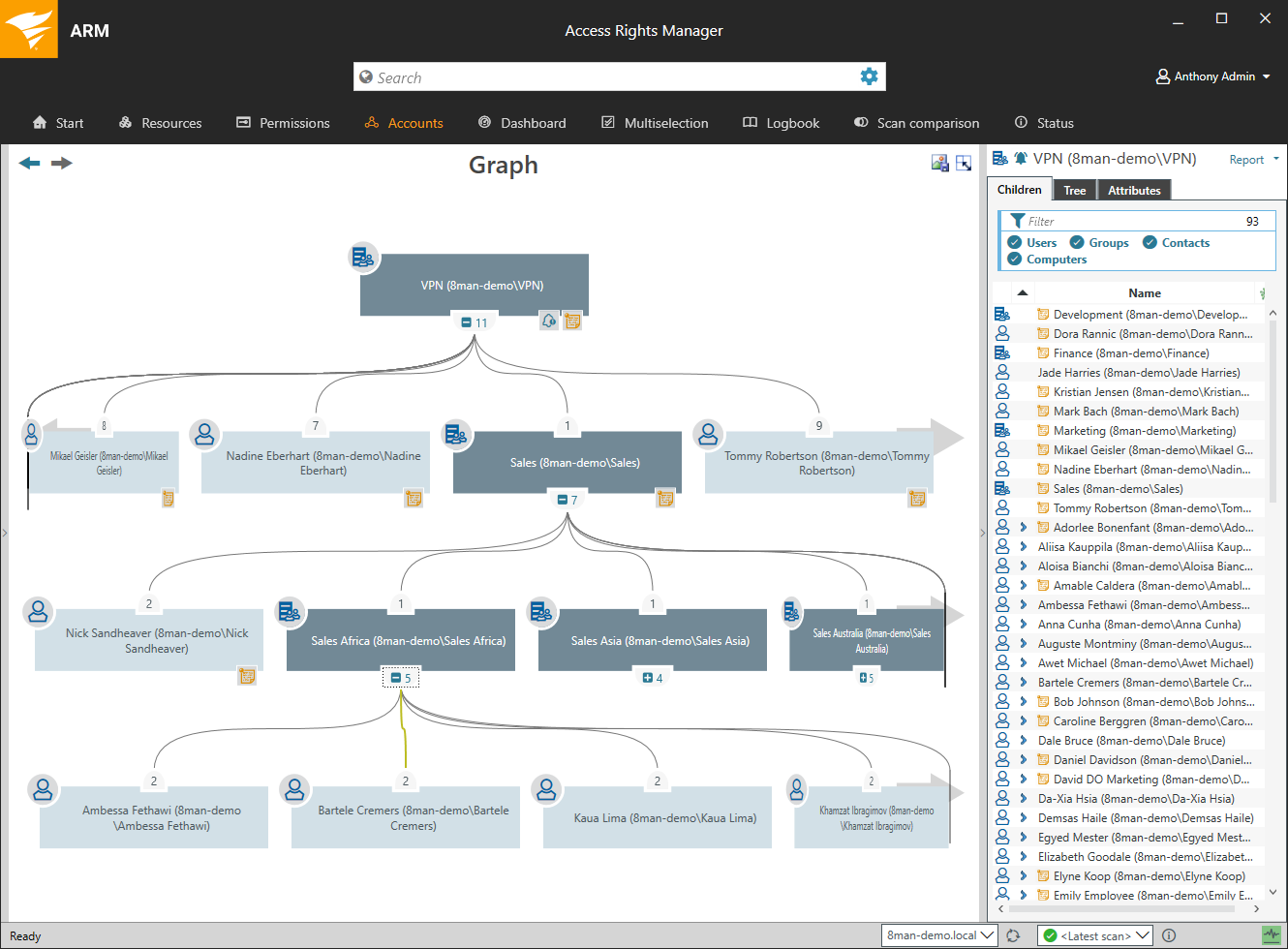
Task: Open the note icon on Nick Sandheaver node
Action: pos(247,676)
